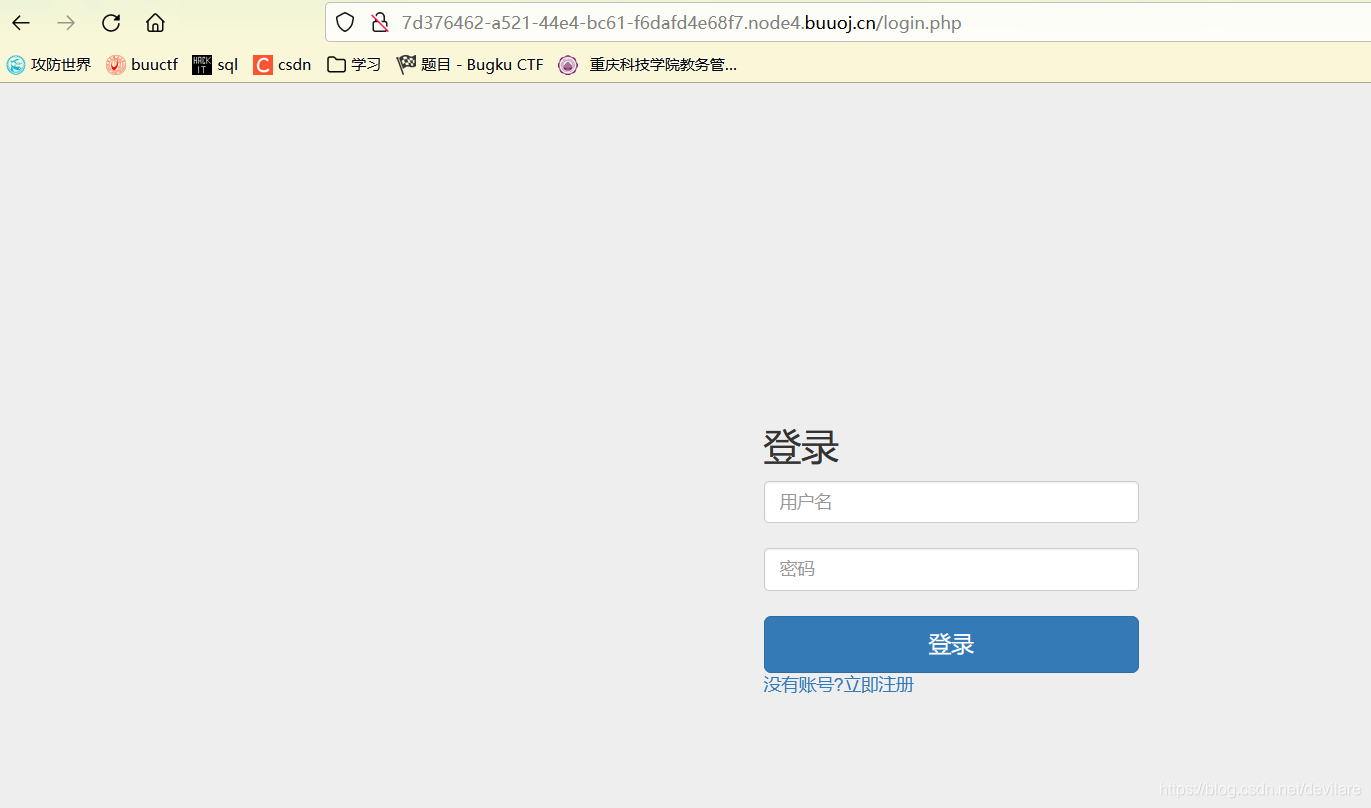Open the browser home page
This screenshot has height=808, width=1371.
pos(154,22)
